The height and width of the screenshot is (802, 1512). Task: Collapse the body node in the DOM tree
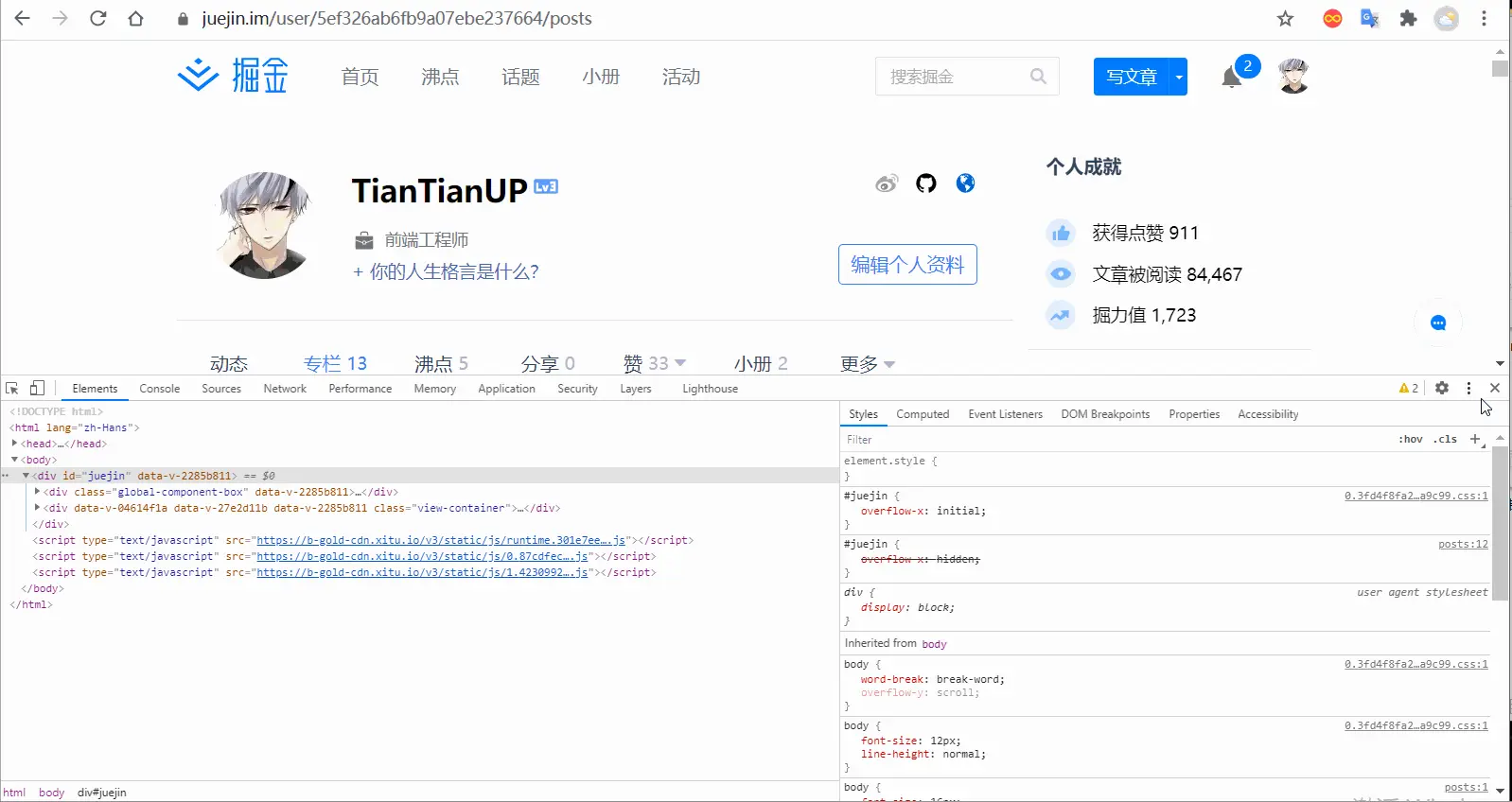14,459
